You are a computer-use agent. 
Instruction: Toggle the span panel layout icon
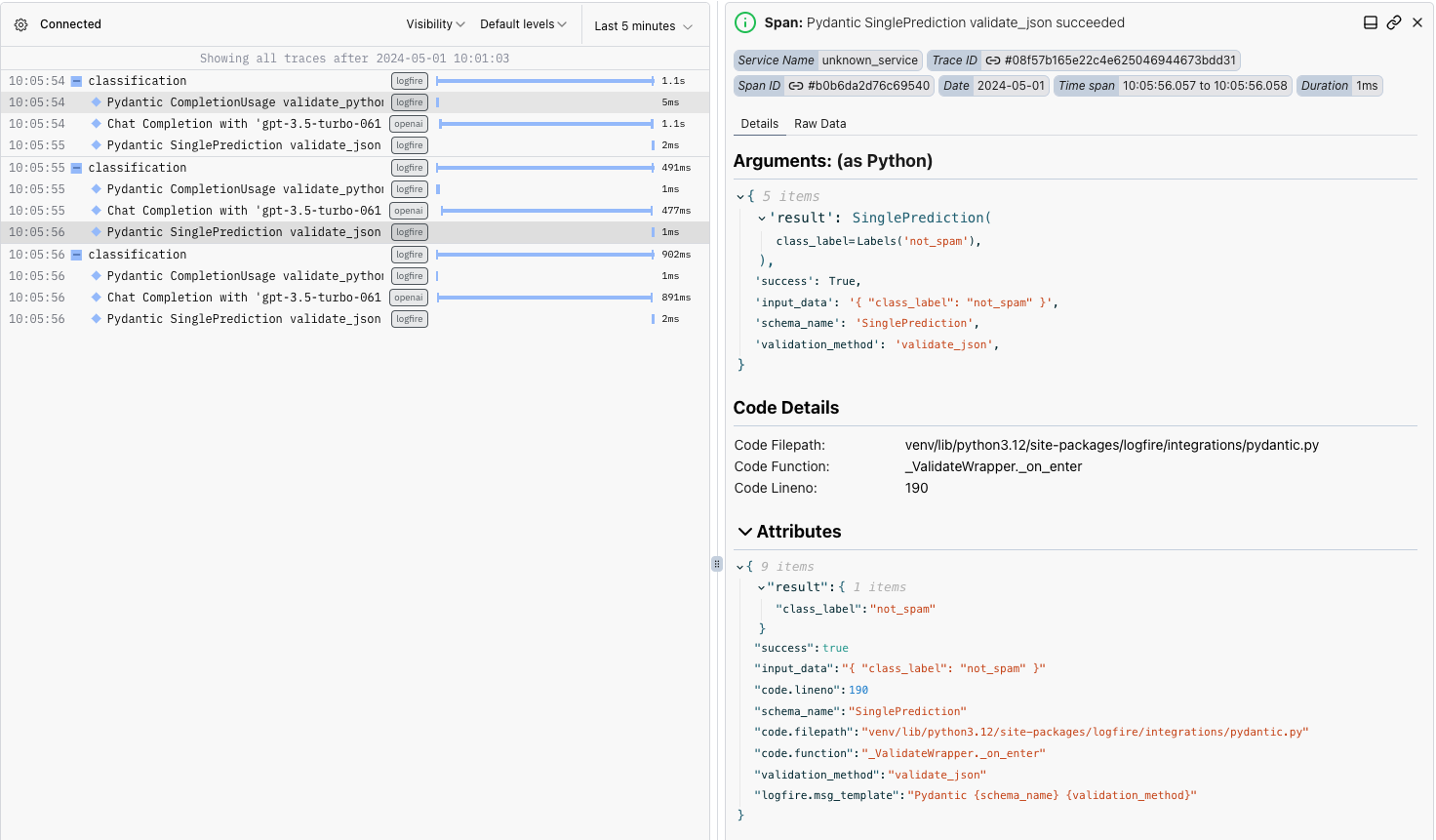pos(1370,22)
